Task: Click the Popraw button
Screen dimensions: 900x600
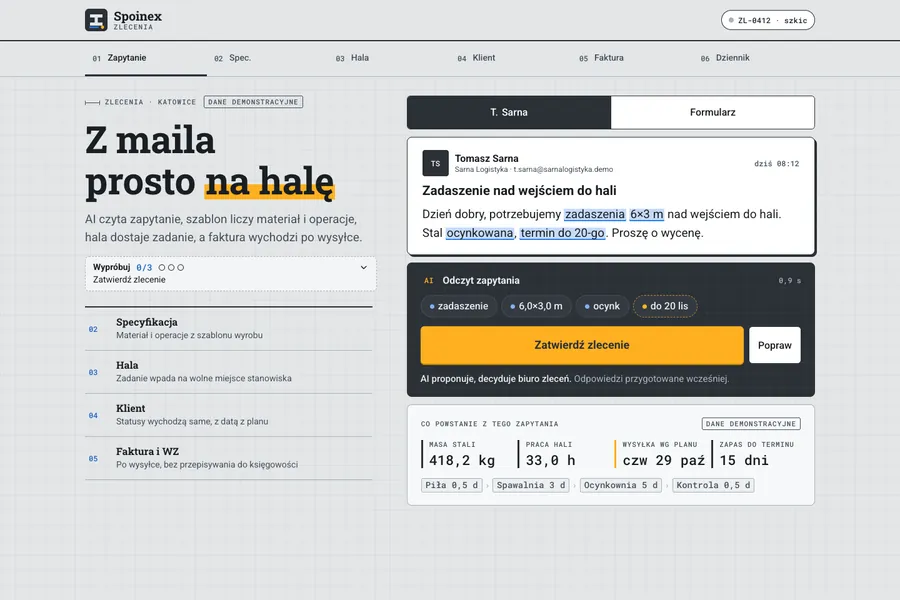Action: tap(774, 345)
